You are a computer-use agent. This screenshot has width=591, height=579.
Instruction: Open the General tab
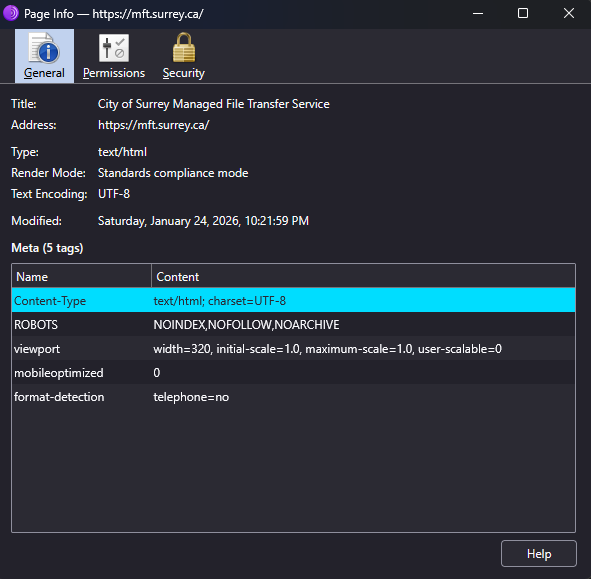point(44,56)
